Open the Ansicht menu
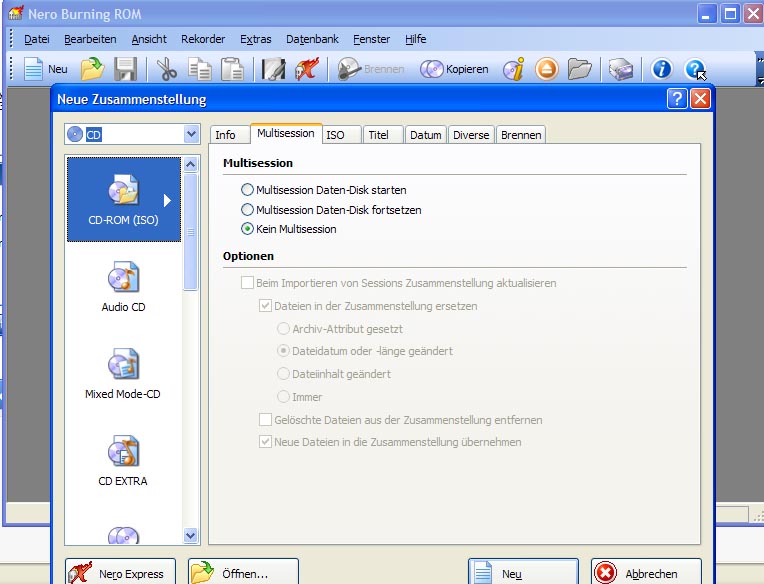The height and width of the screenshot is (584, 764). [149, 39]
